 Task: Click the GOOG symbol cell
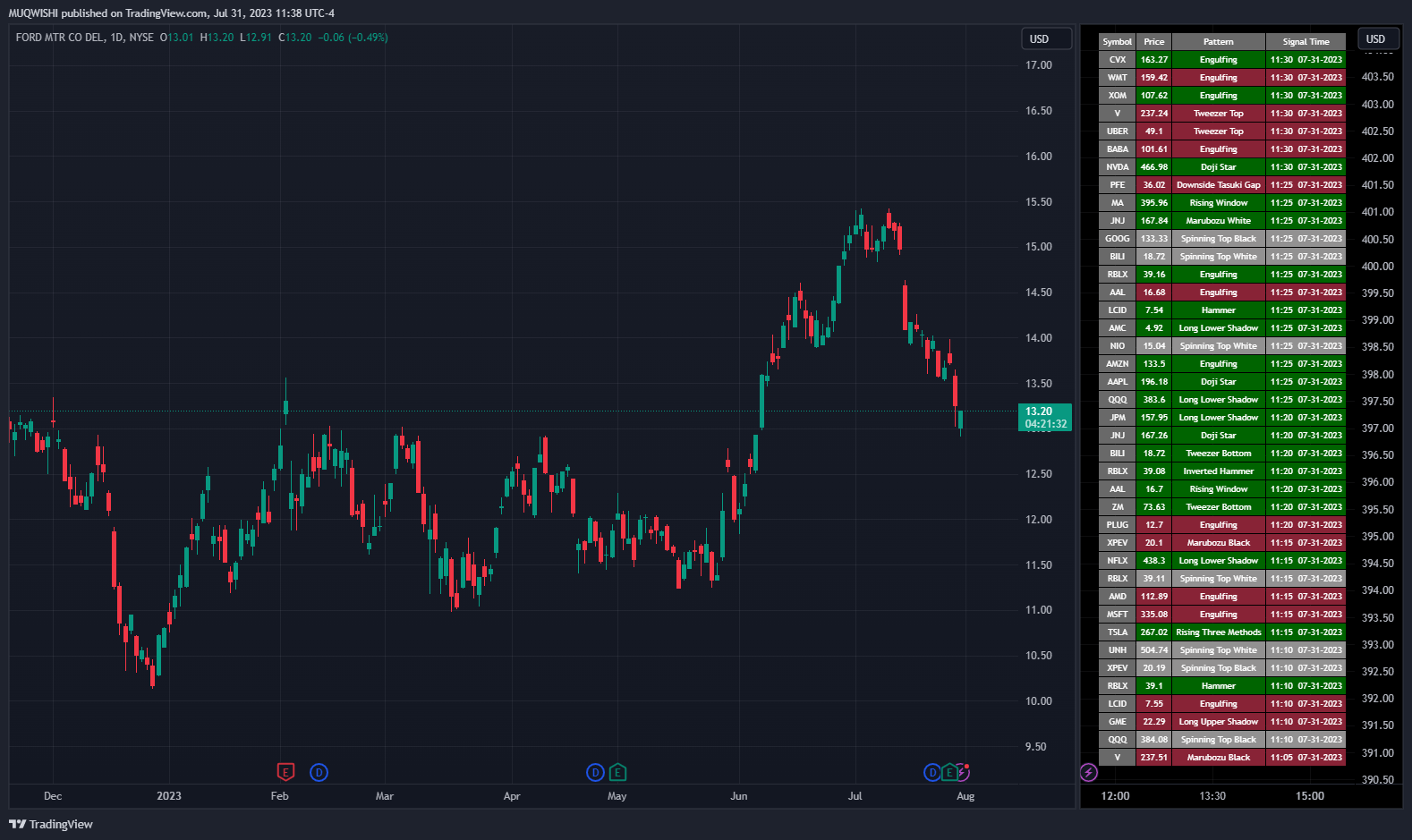pyautogui.click(x=1118, y=239)
